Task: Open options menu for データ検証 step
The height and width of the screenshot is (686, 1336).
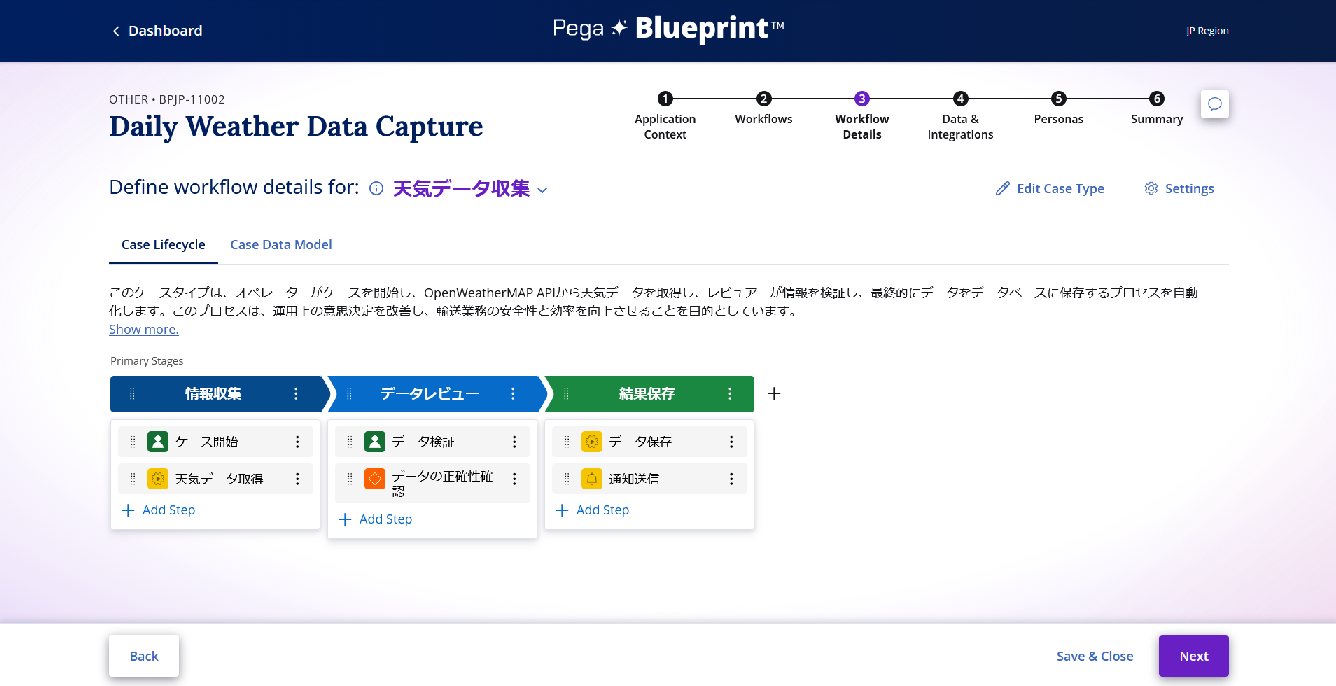Action: (514, 441)
